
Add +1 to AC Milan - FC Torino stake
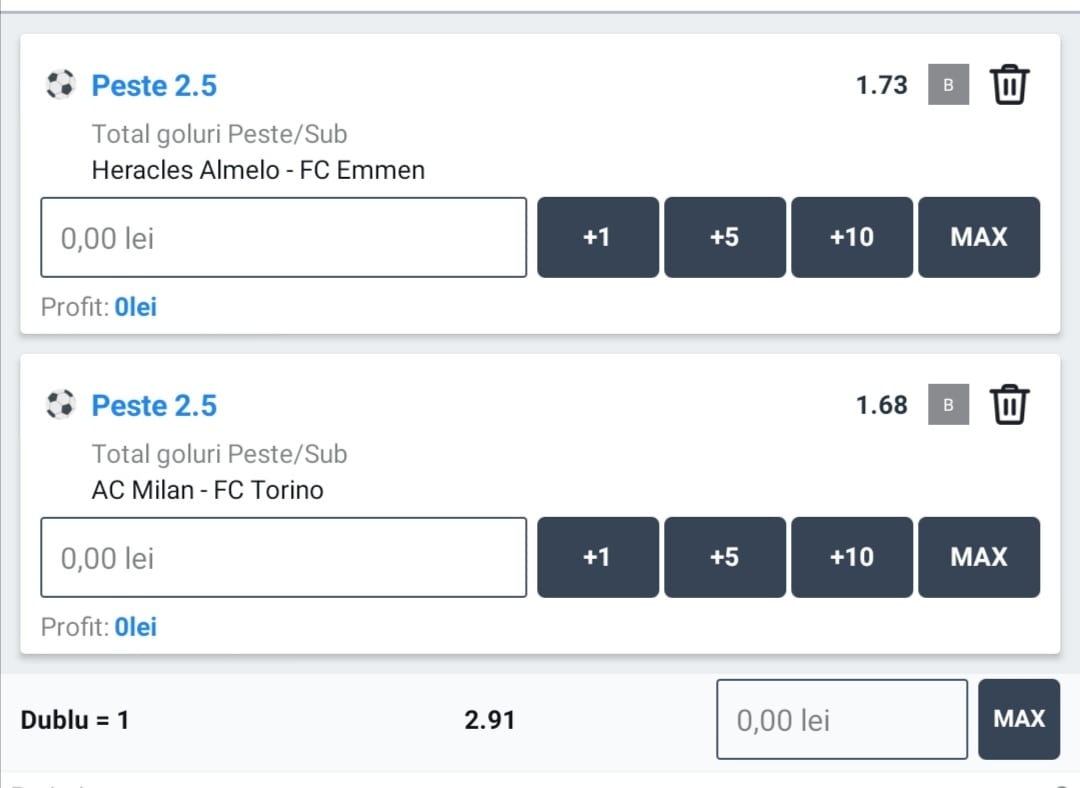click(x=598, y=557)
